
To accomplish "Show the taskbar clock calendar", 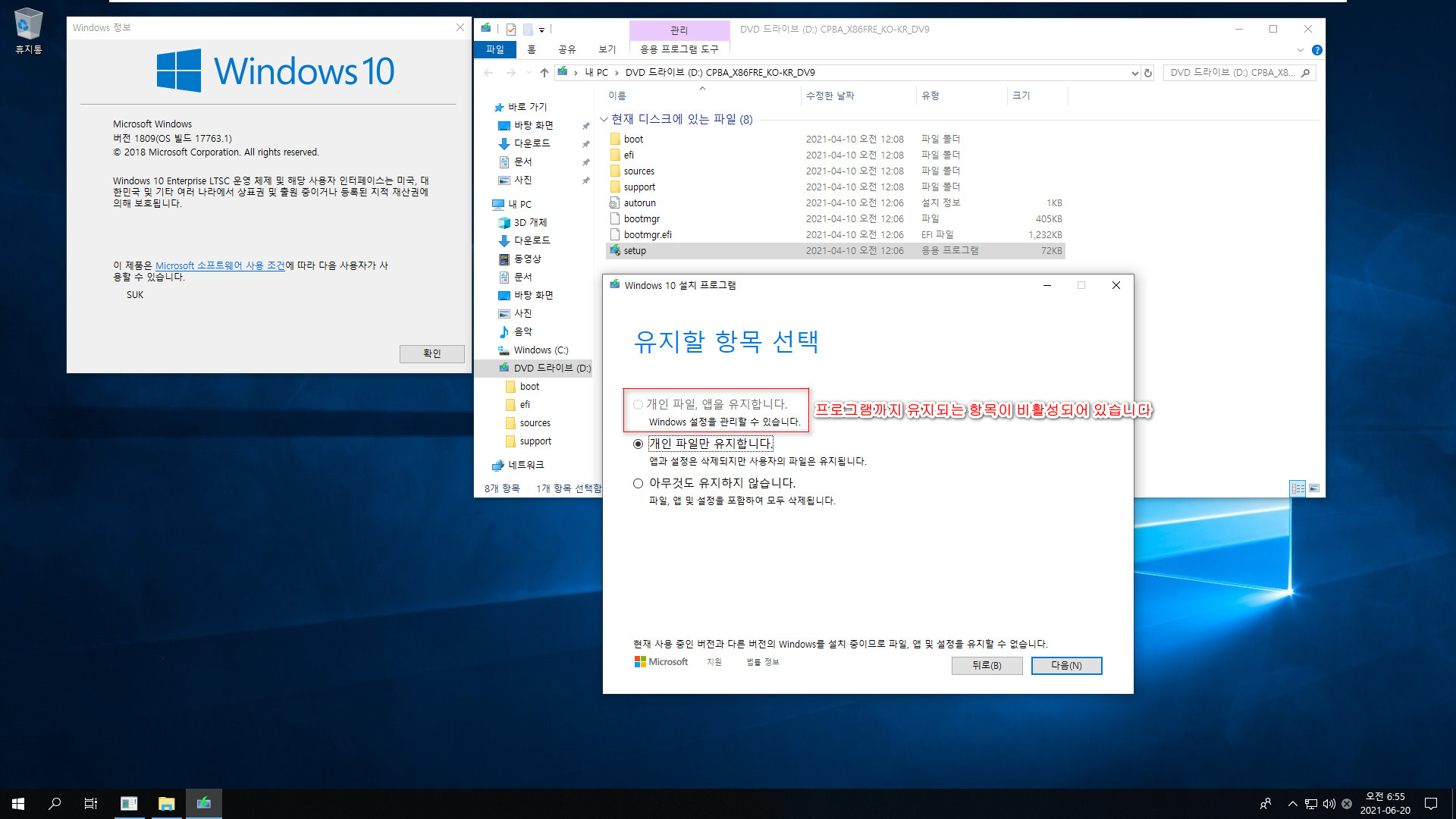I will coord(1385,804).
